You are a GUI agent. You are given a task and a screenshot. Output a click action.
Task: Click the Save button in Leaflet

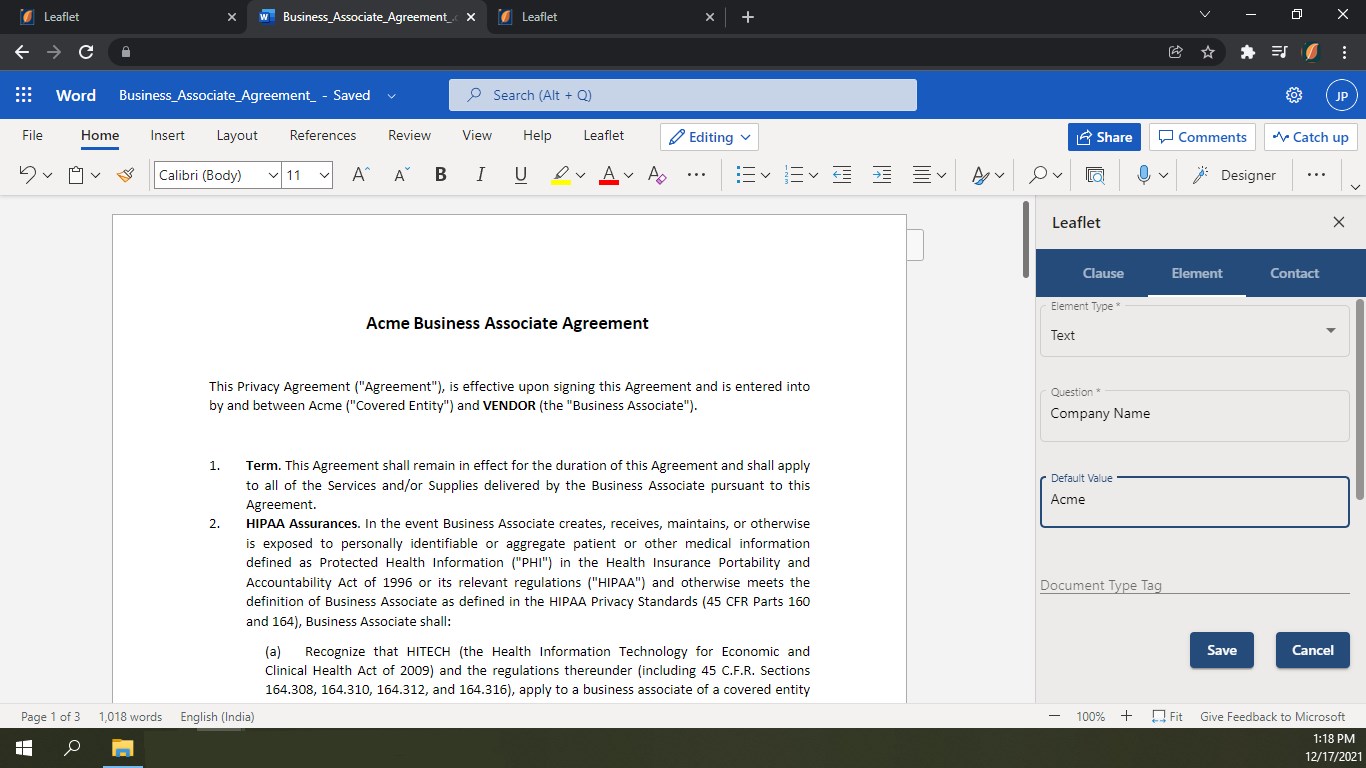coord(1221,650)
